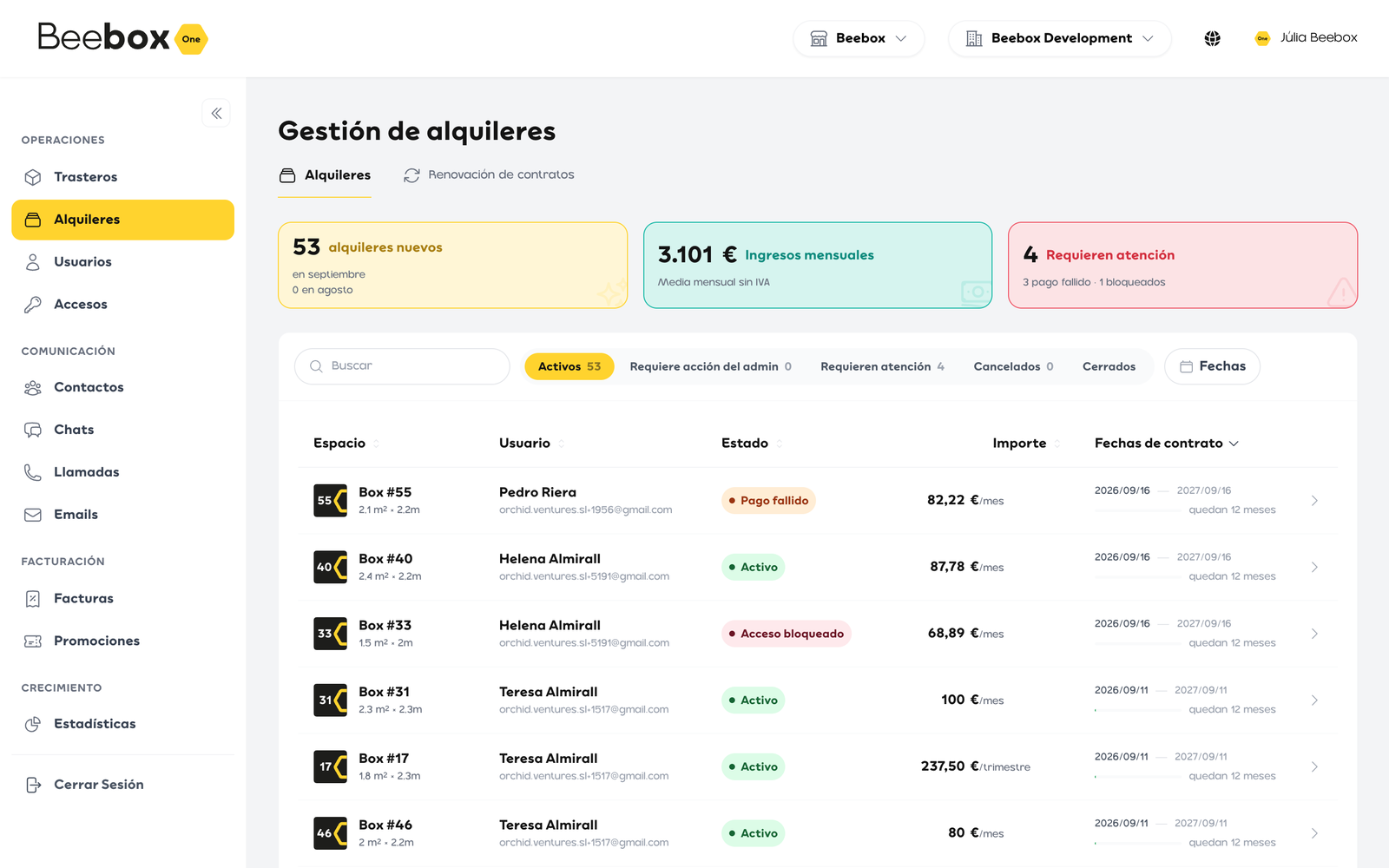Click the Activo badge for Box #40
The width and height of the screenshot is (1389, 868).
(753, 567)
